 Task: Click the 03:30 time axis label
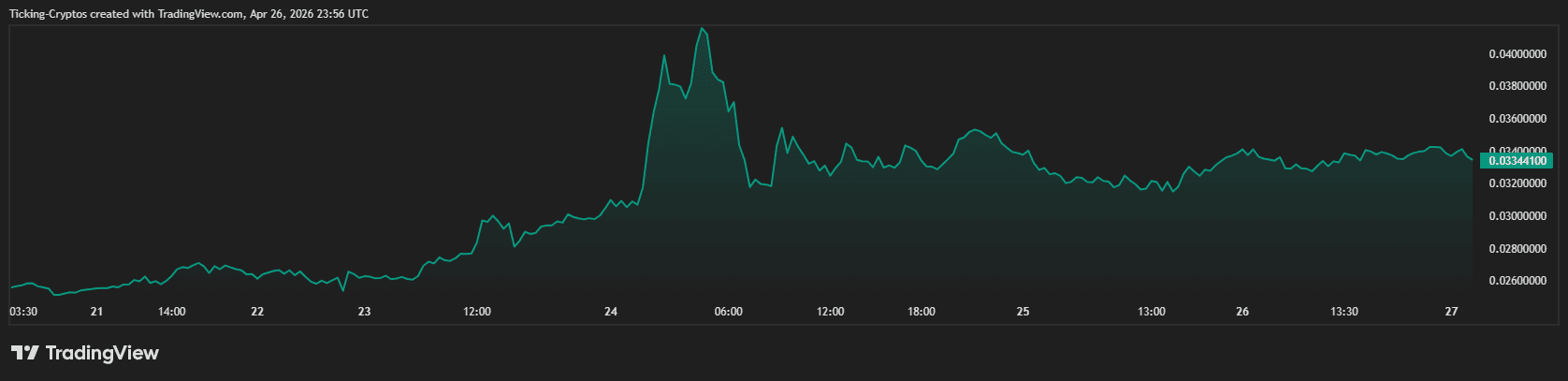(23, 312)
